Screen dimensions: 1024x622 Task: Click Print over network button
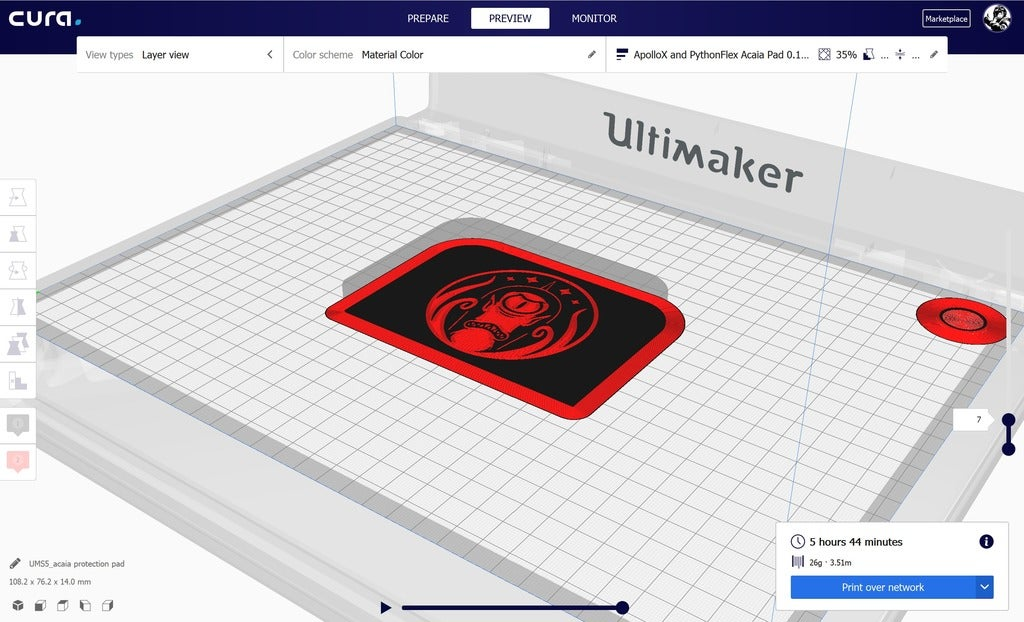(883, 587)
